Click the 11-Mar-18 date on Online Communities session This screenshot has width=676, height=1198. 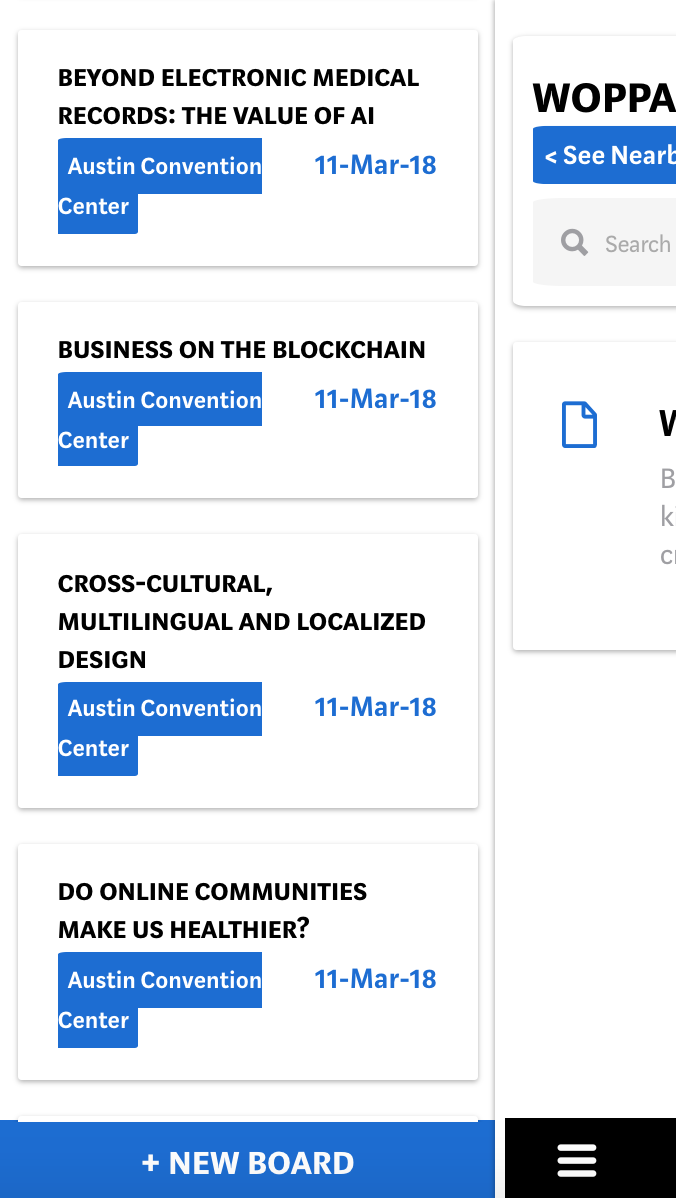coord(375,979)
